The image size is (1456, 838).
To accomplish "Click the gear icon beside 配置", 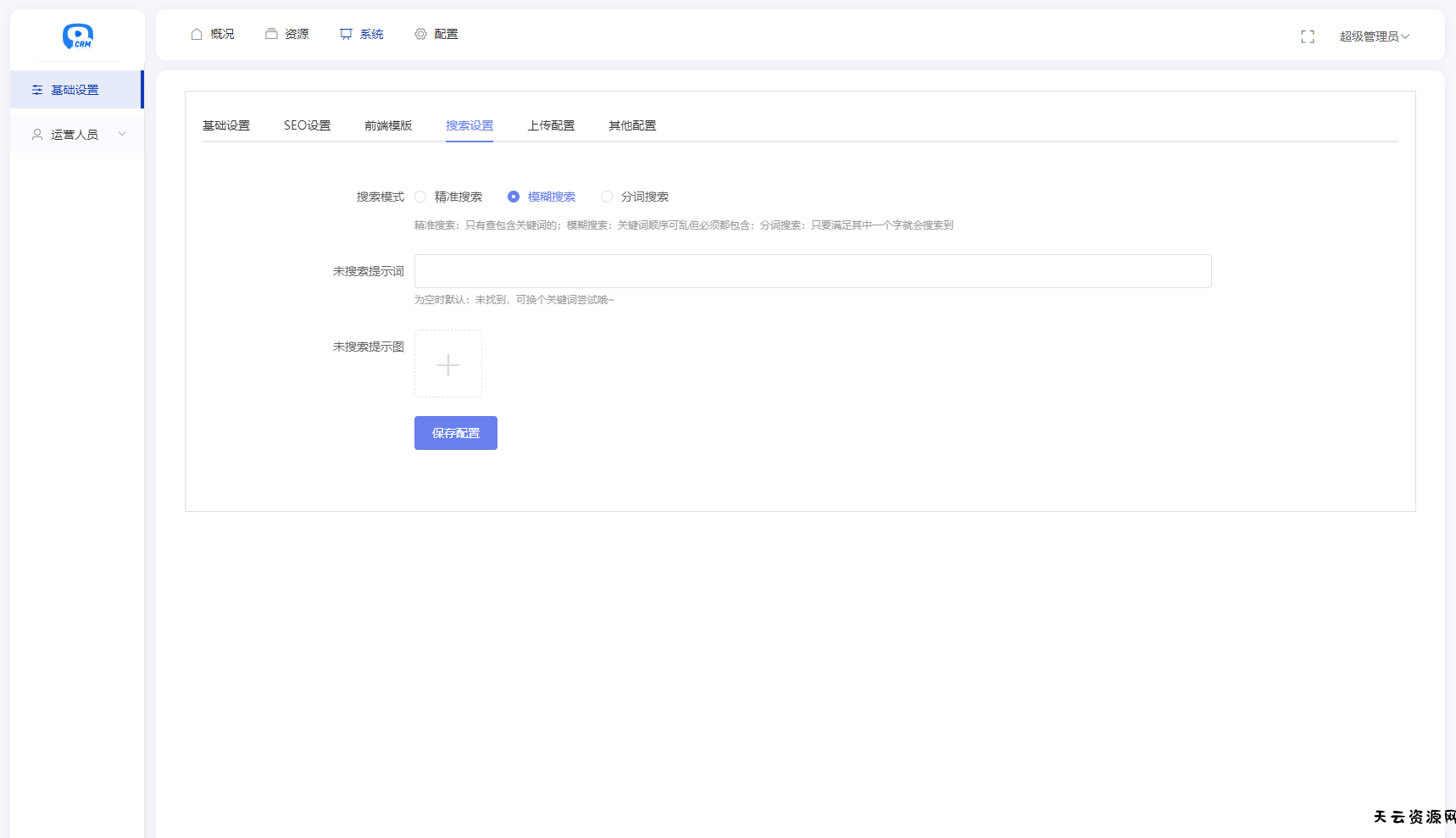I will 420,34.
